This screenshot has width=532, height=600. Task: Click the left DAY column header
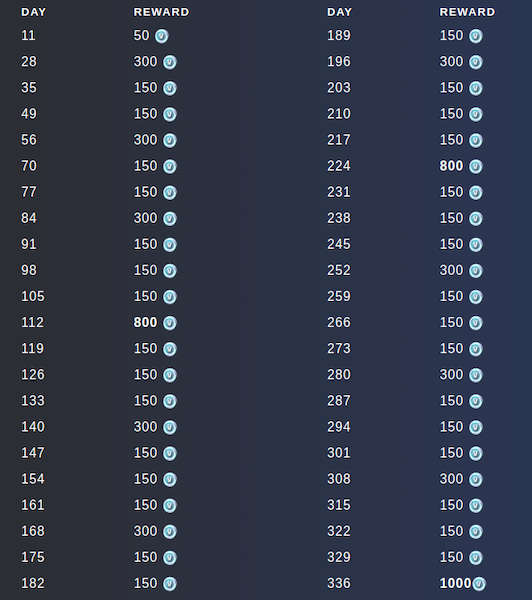[33, 12]
